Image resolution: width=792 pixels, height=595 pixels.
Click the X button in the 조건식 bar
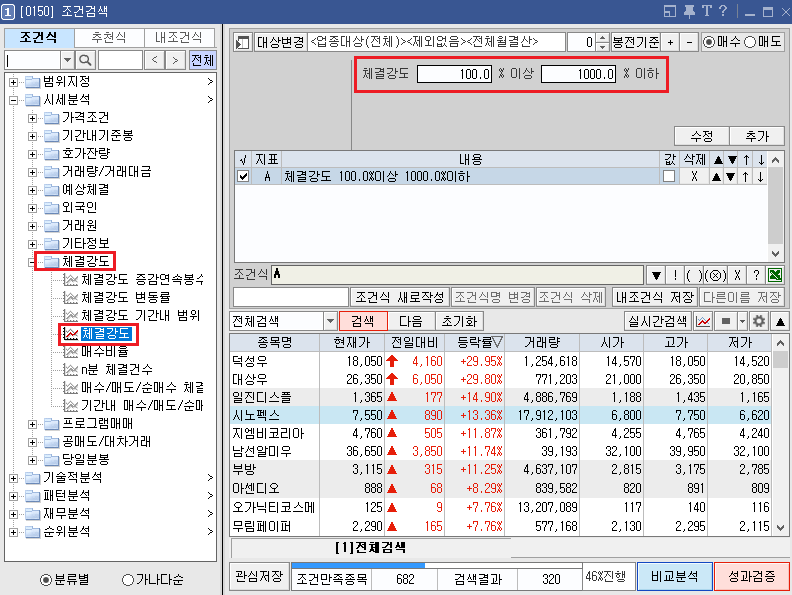(x=737, y=275)
